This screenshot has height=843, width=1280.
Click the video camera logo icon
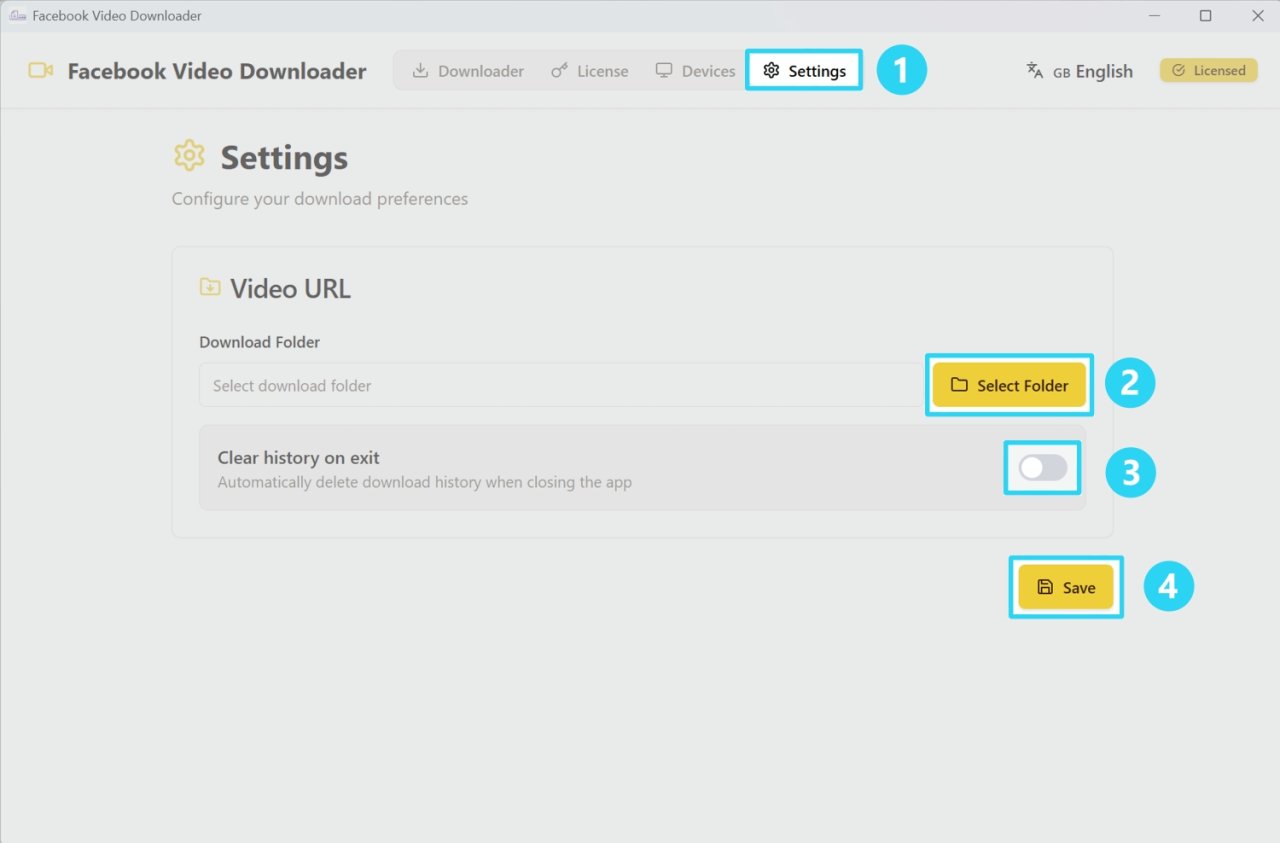[39, 70]
